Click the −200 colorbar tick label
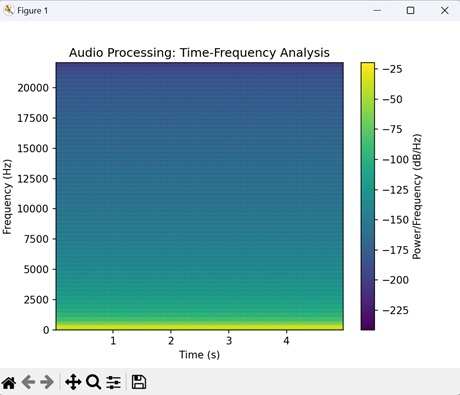Image resolution: width=460 pixels, height=395 pixels. click(x=395, y=280)
